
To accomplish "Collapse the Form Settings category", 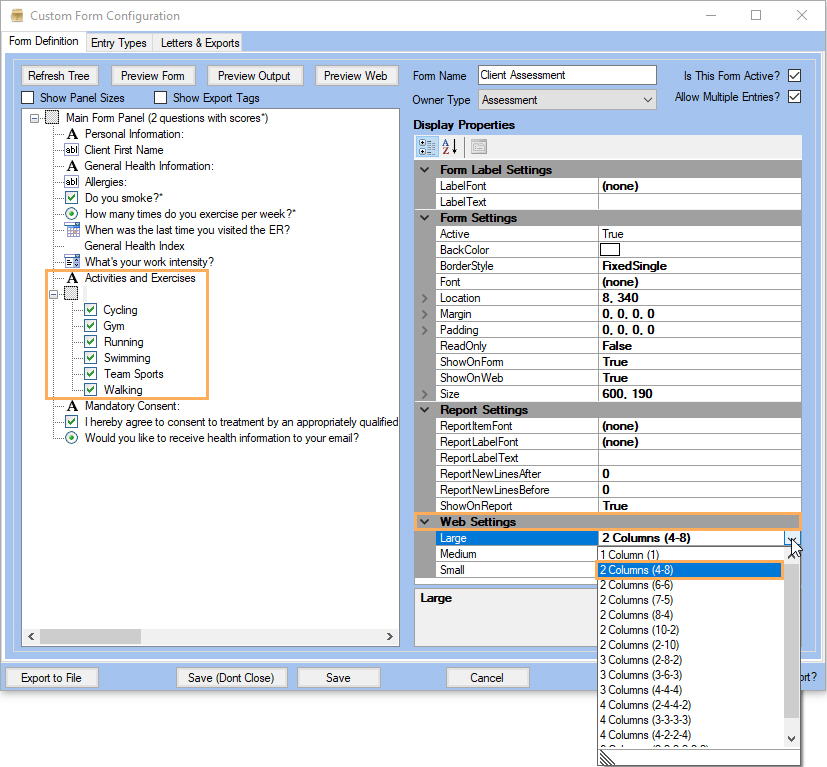I will tap(425, 218).
